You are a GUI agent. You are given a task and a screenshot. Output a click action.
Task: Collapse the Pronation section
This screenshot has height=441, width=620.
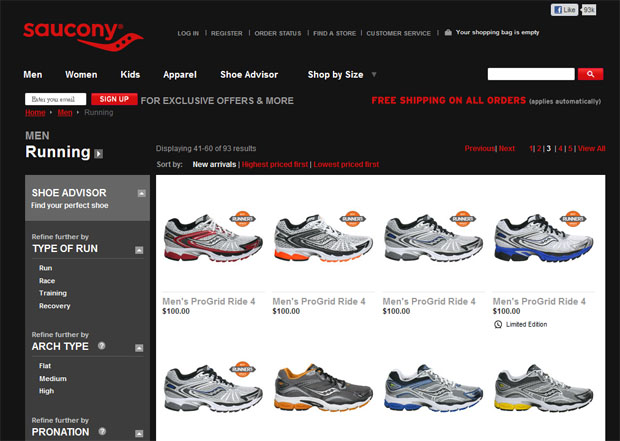[x=139, y=433]
